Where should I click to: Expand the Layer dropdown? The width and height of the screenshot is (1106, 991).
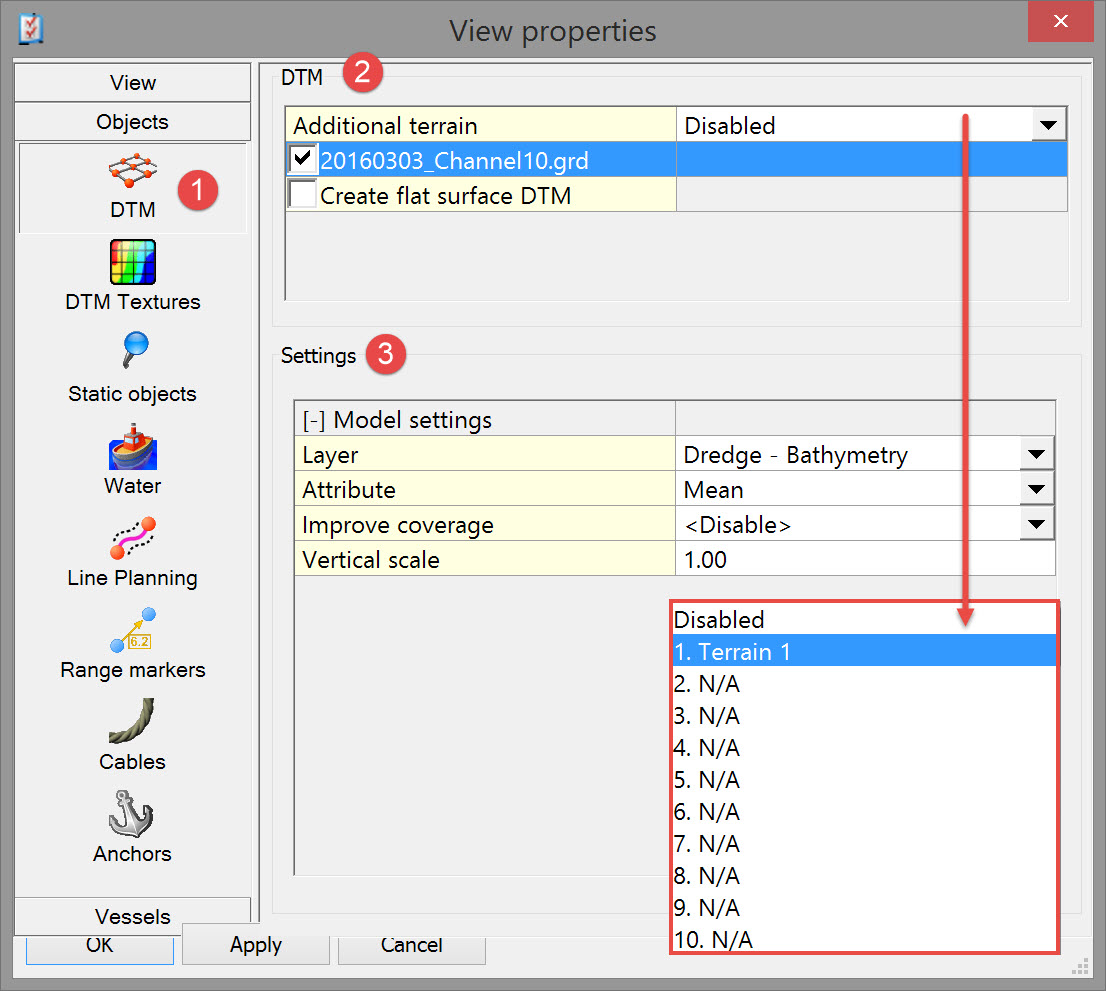(1036, 455)
